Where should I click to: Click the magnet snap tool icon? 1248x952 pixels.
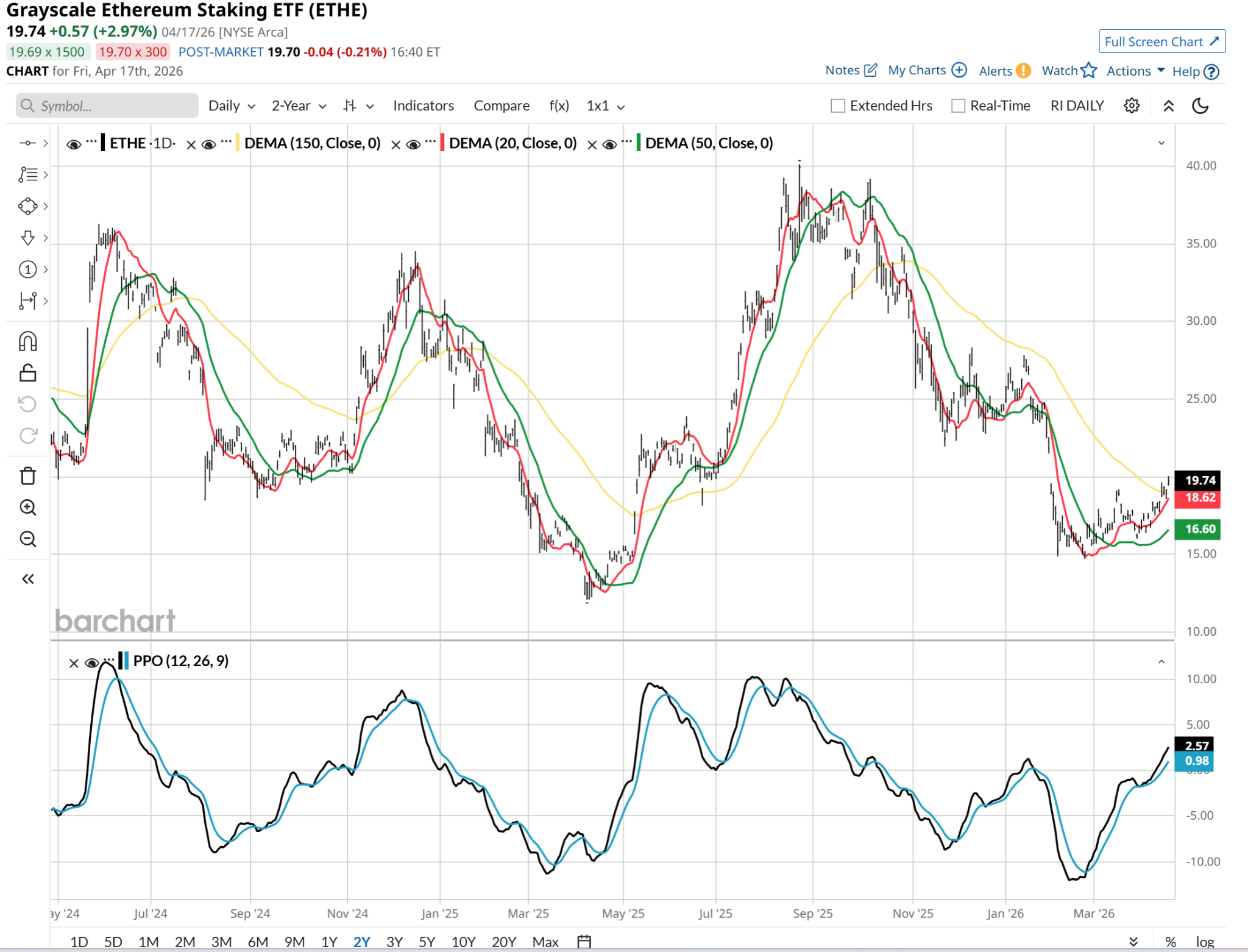click(28, 341)
